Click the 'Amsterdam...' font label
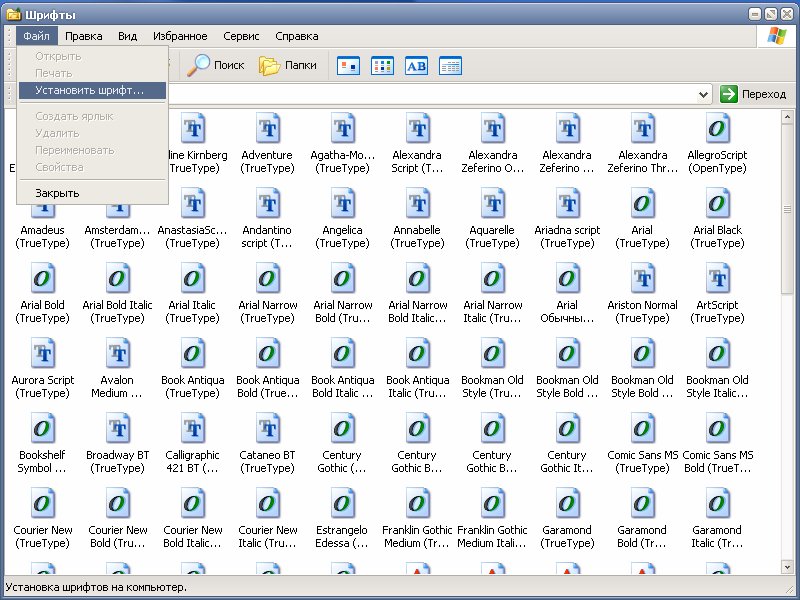Viewport: 800px width, 600px height. 117,237
